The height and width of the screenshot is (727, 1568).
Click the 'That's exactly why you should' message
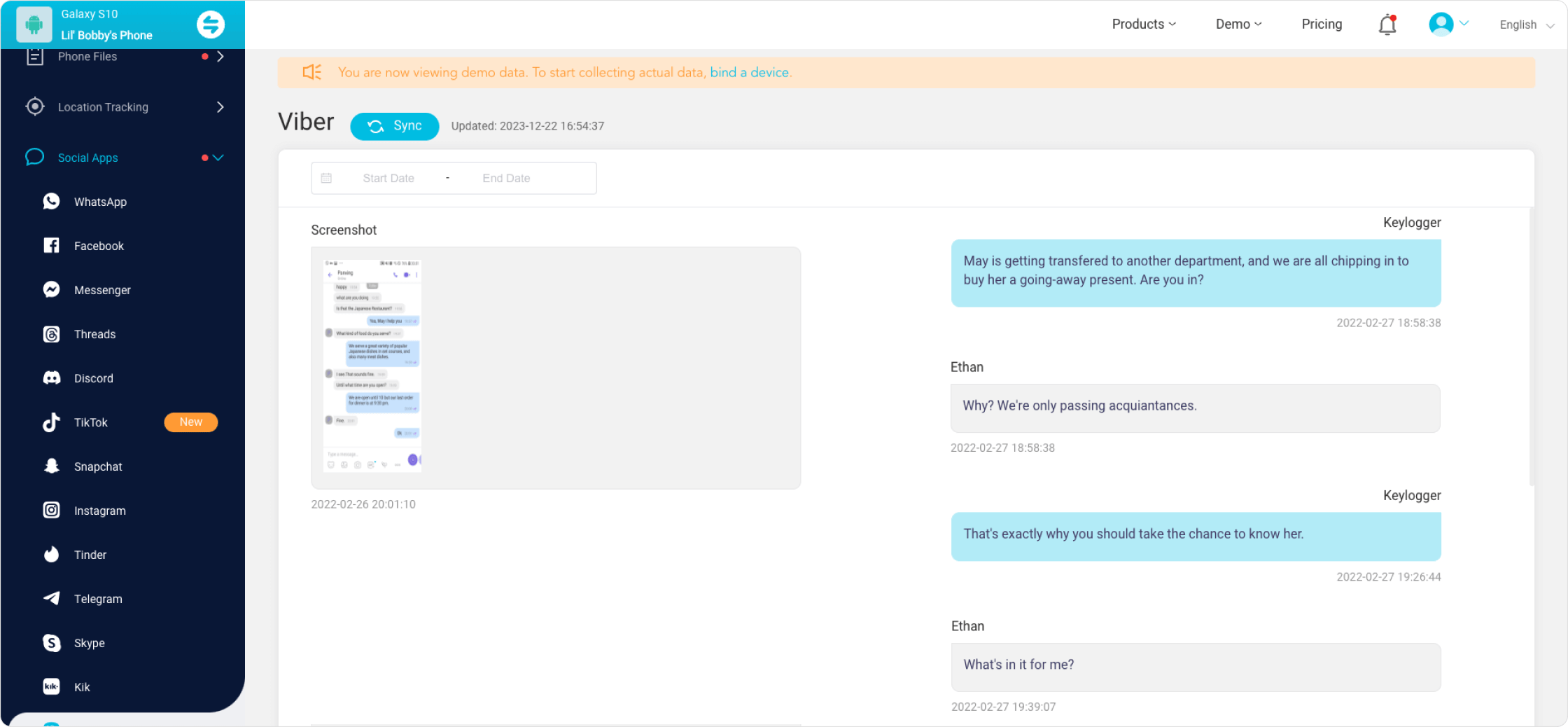[1196, 536]
